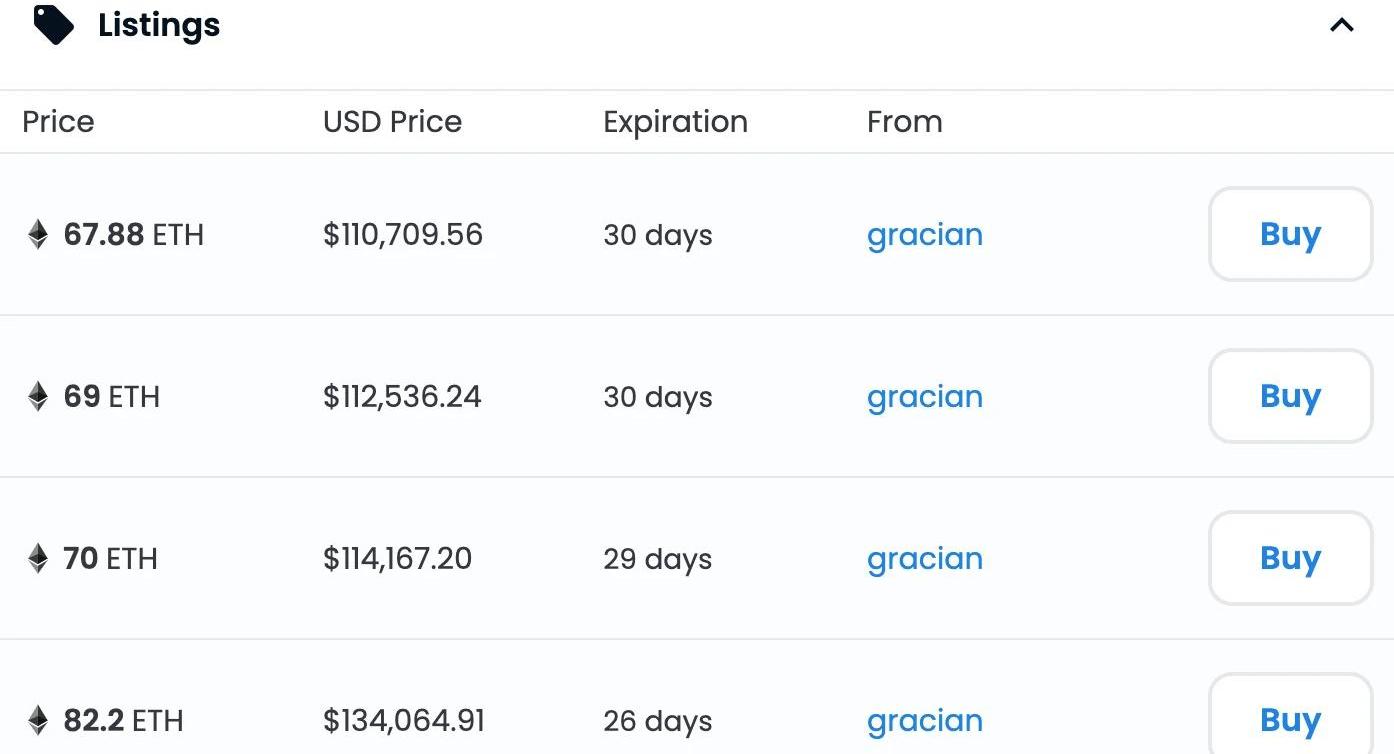The image size is (1394, 754).
Task: Click the Listings section title
Action: (159, 26)
